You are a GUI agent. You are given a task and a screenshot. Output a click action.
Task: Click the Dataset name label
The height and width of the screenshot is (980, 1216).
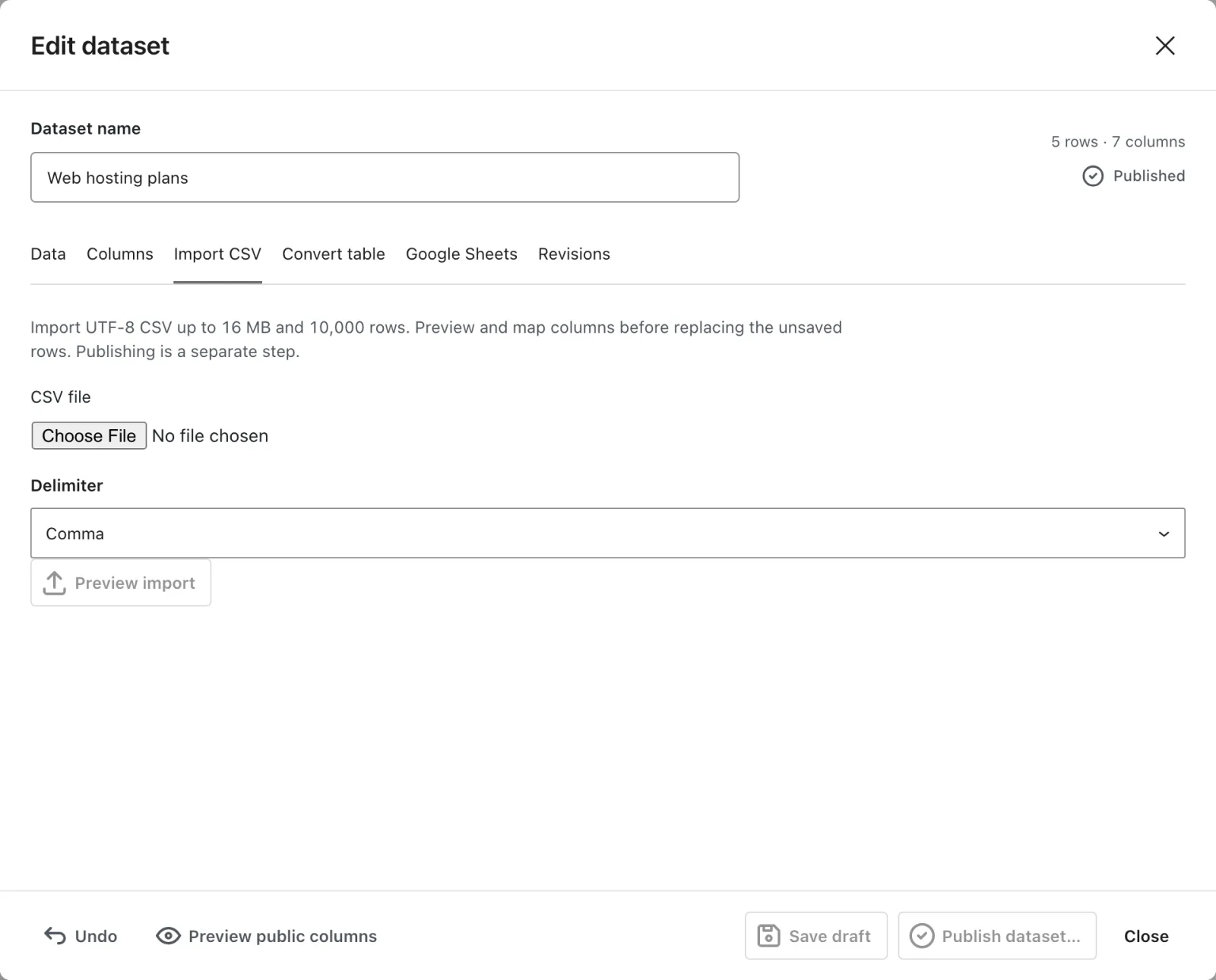85,129
